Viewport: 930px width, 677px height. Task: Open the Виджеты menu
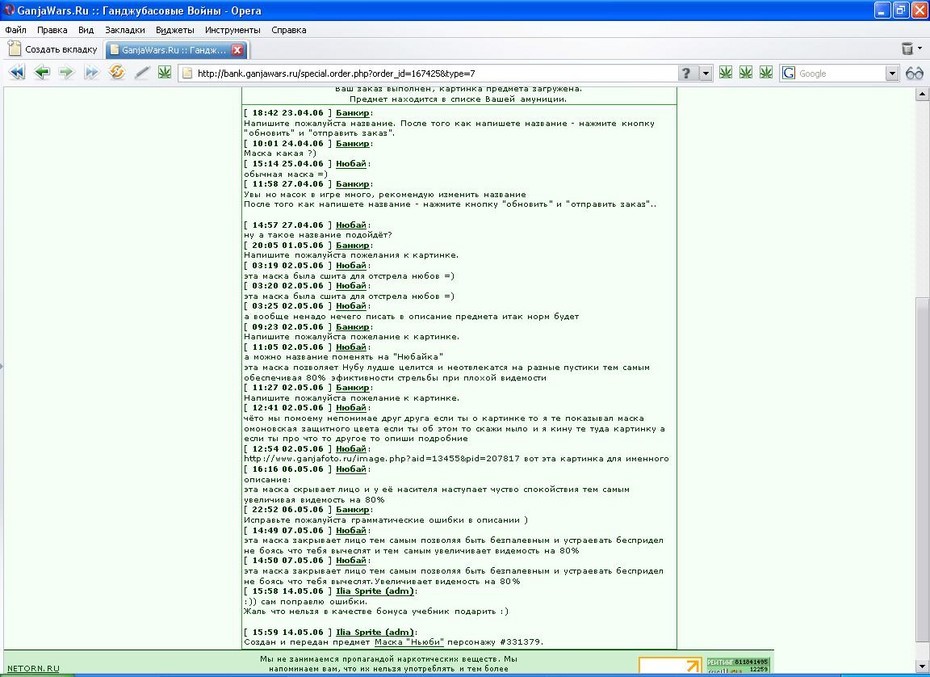click(175, 30)
